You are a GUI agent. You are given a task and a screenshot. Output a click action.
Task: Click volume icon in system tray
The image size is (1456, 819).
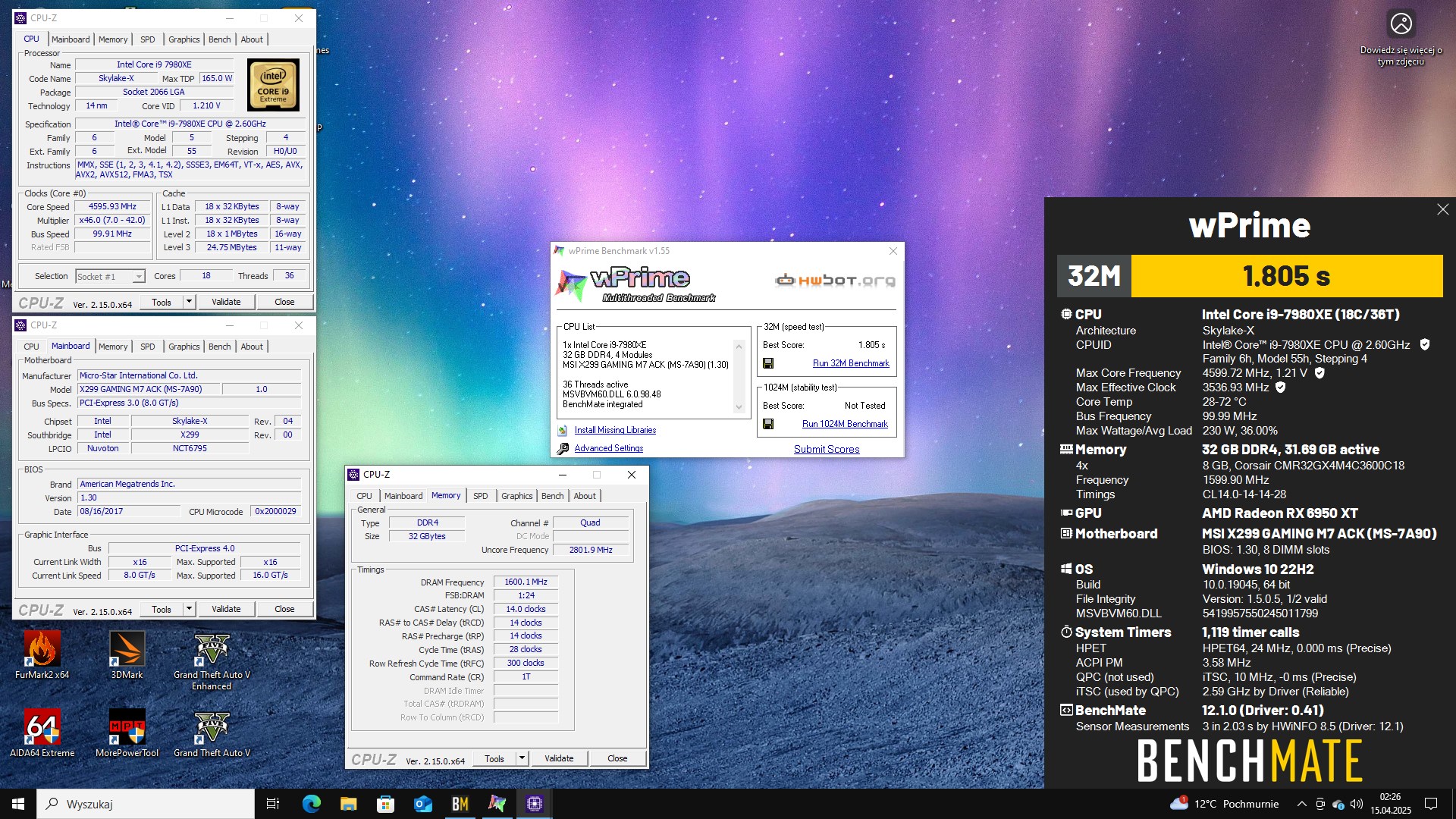[1357, 804]
